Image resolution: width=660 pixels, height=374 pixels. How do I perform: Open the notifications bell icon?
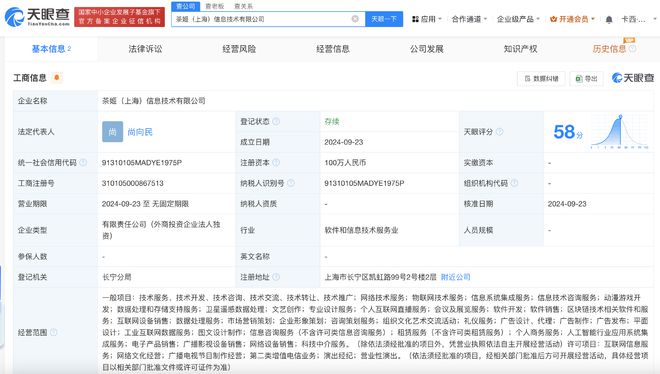[609, 19]
